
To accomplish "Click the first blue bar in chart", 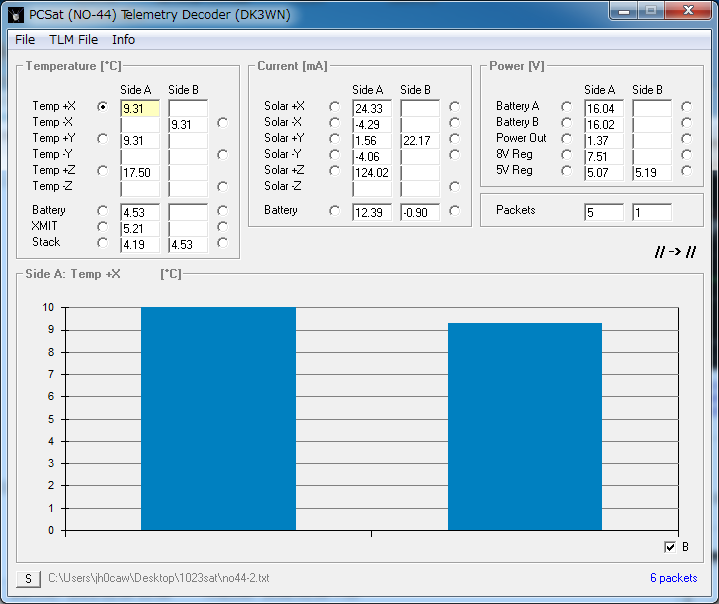I will [218, 419].
